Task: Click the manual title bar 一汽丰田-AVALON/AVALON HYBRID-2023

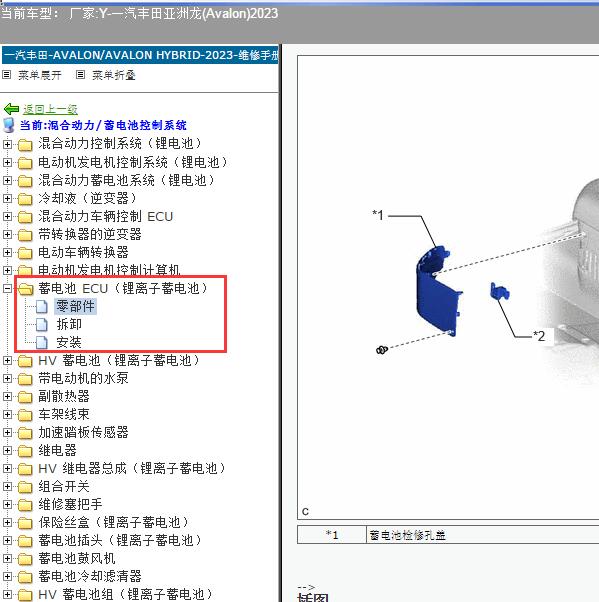Action: (x=140, y=55)
